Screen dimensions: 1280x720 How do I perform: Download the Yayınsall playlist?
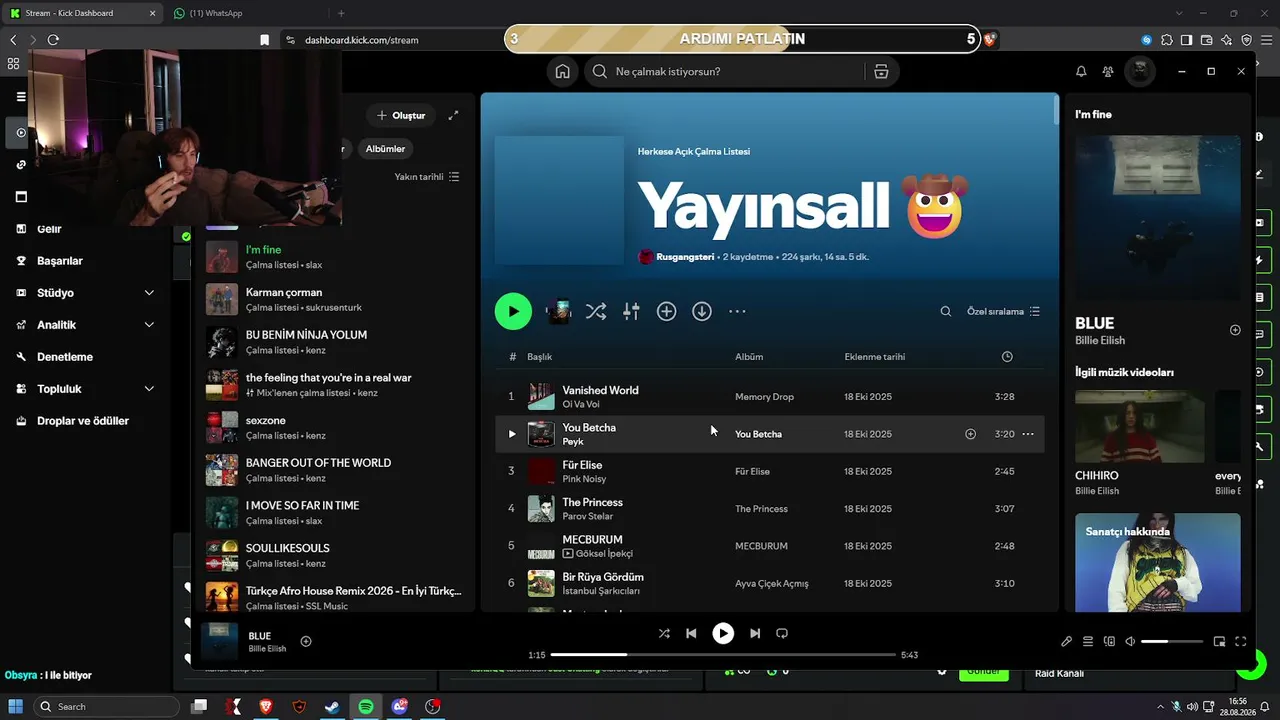click(702, 311)
